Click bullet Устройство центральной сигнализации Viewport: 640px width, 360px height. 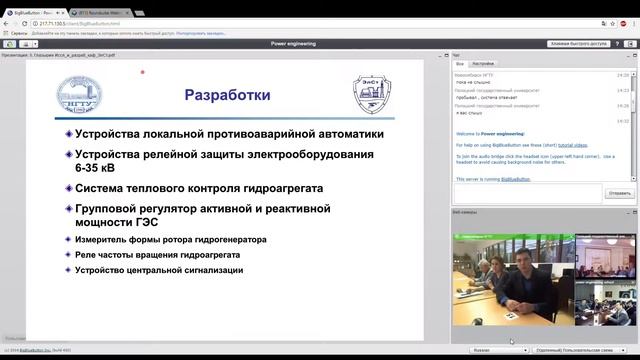click(x=159, y=270)
